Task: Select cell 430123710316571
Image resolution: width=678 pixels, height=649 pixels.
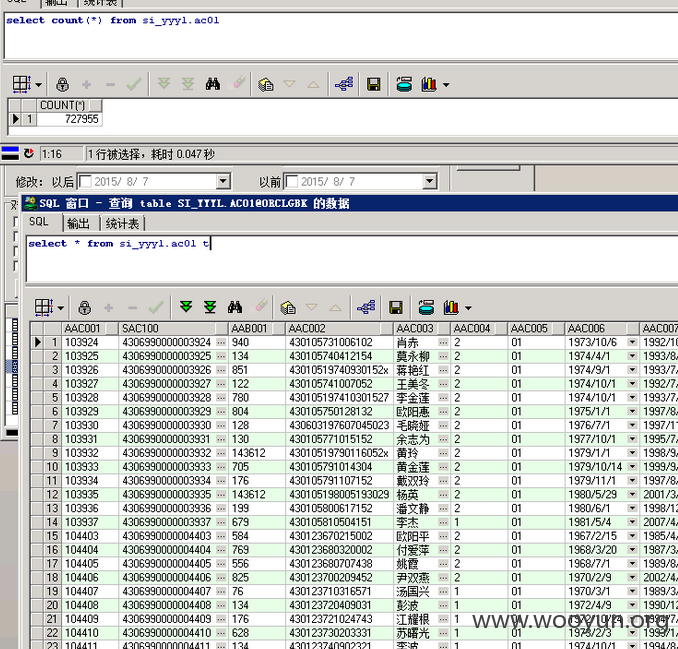Action: pyautogui.click(x=339, y=591)
